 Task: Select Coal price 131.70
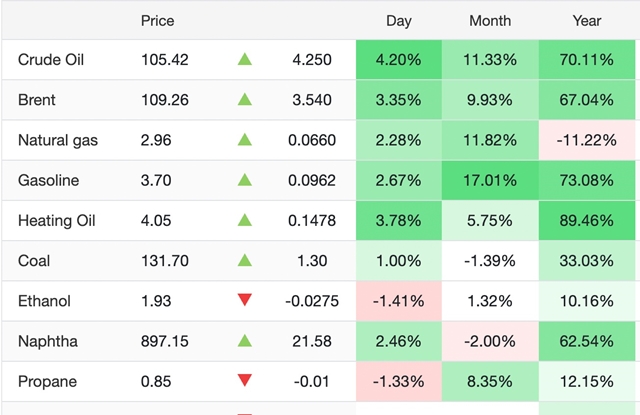click(x=164, y=261)
